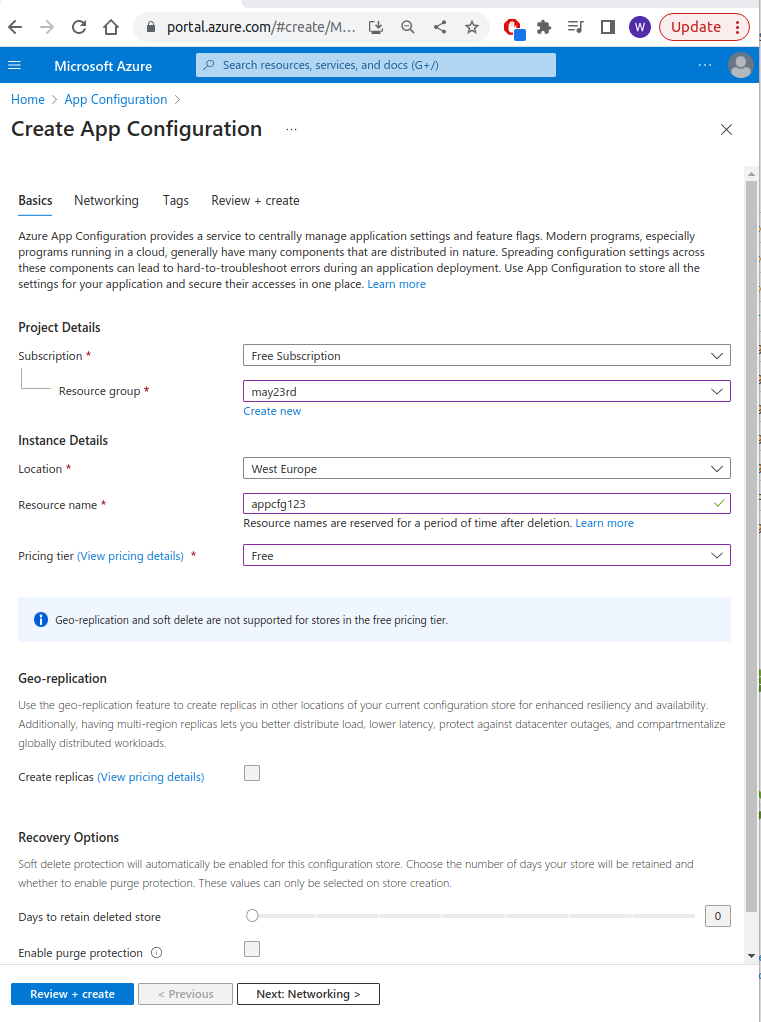Open the Pricing tier dropdown showing Free
The width and height of the screenshot is (761, 1022).
[487, 556]
